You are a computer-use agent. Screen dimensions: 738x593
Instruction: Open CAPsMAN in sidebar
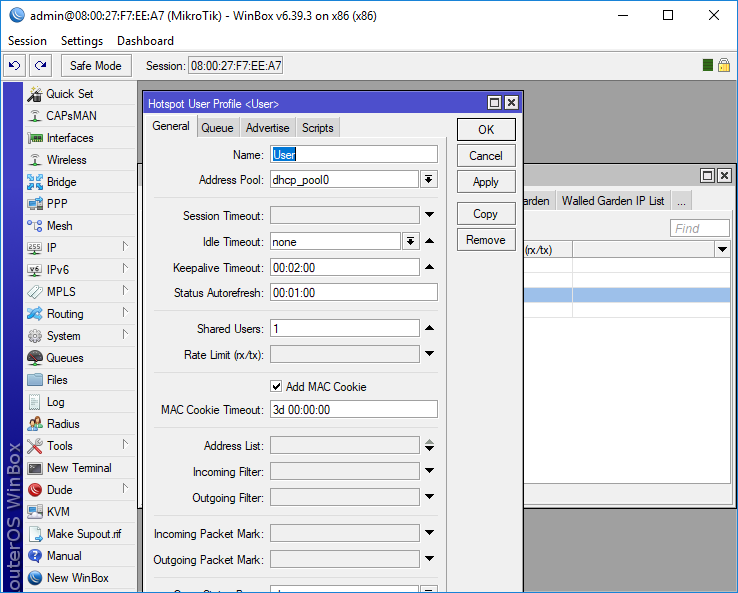click(x=80, y=116)
